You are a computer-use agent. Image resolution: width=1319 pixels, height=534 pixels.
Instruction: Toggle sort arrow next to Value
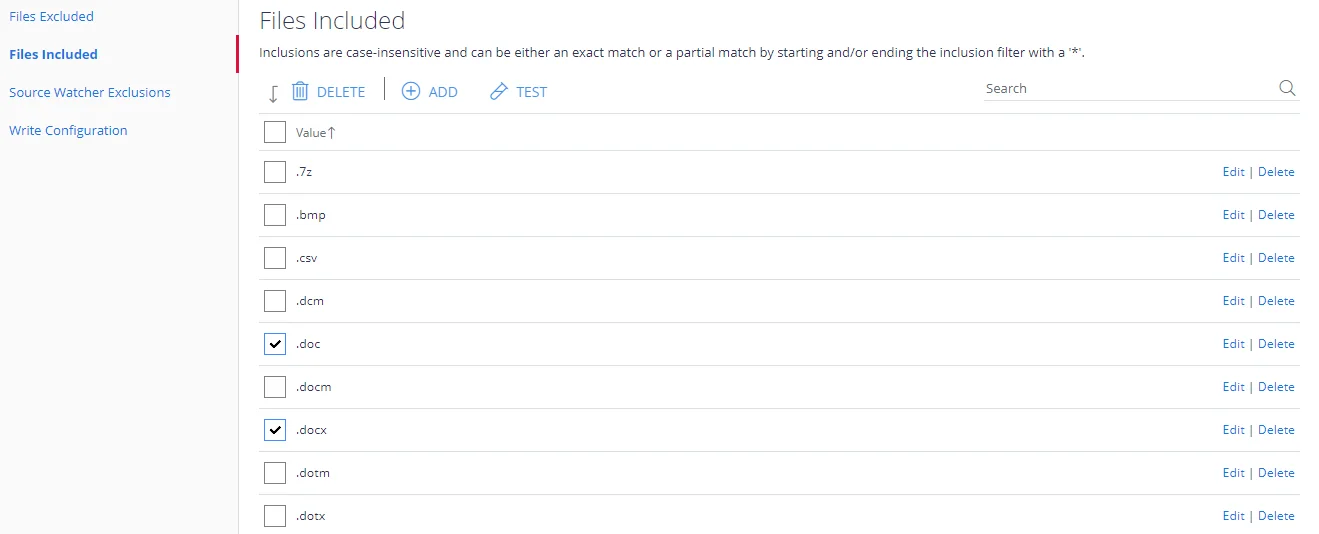[332, 132]
